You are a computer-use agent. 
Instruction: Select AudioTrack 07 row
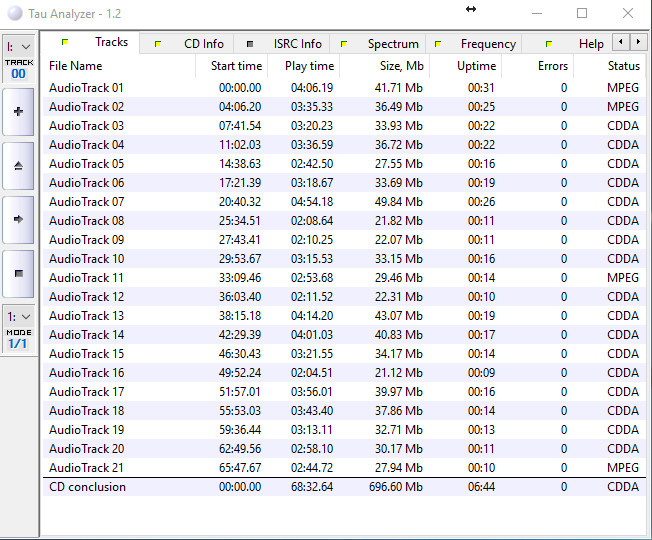[x=344, y=202]
